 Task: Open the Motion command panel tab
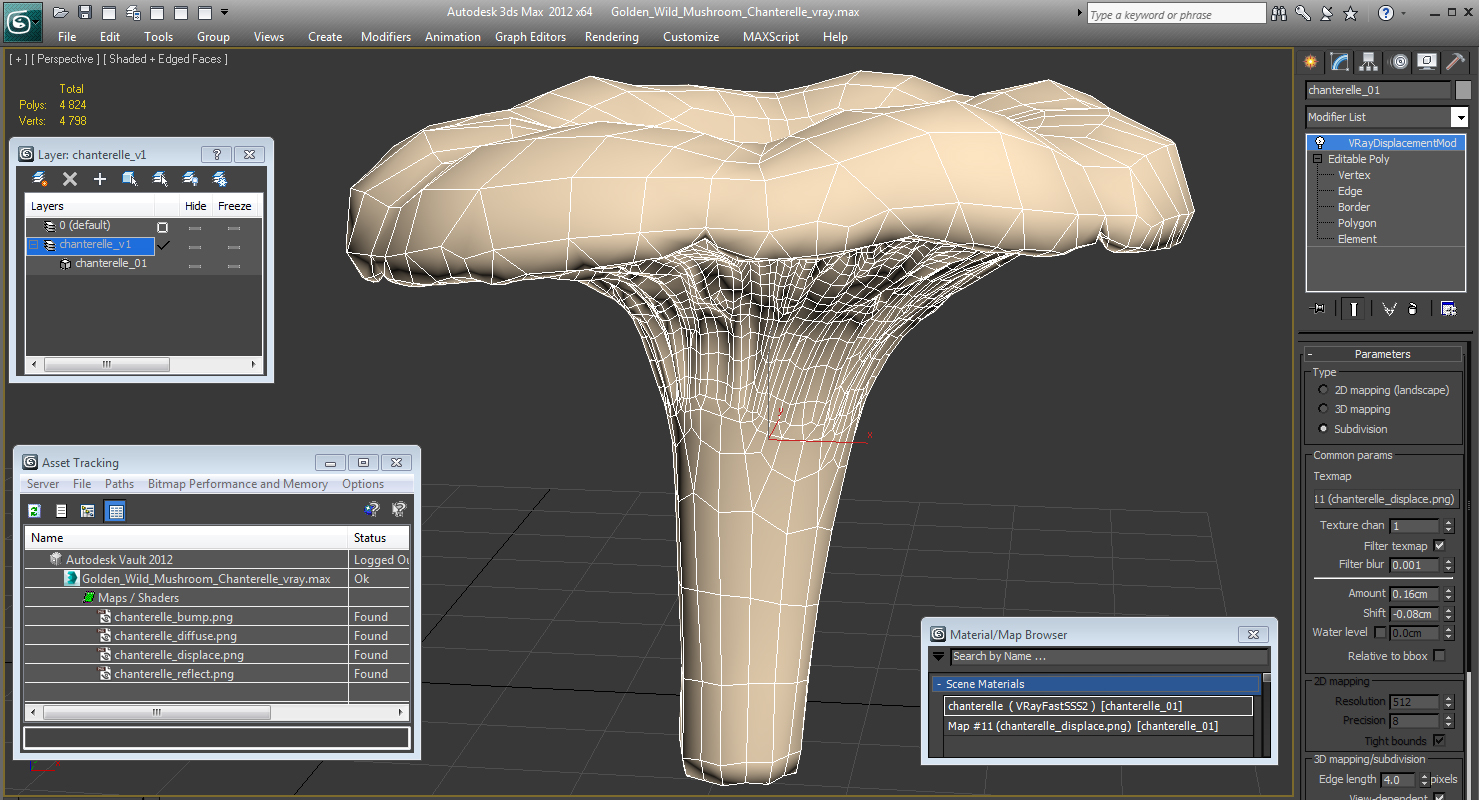coord(1399,62)
